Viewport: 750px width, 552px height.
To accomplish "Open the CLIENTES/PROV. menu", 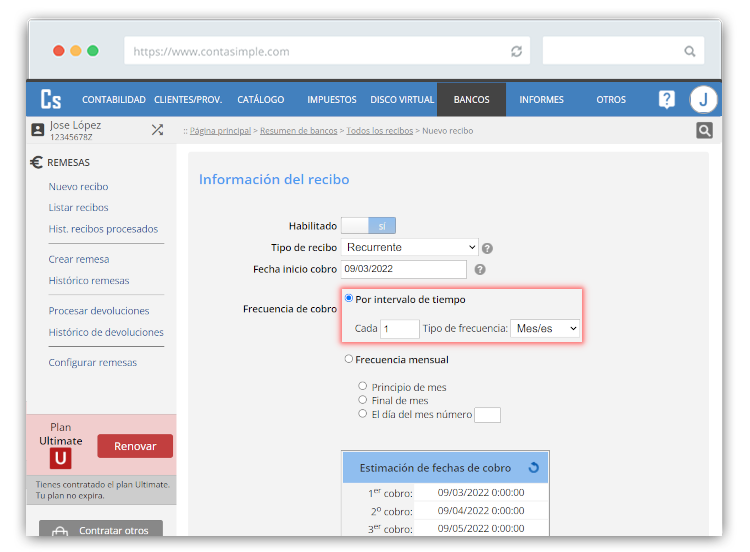I will (x=188, y=99).
